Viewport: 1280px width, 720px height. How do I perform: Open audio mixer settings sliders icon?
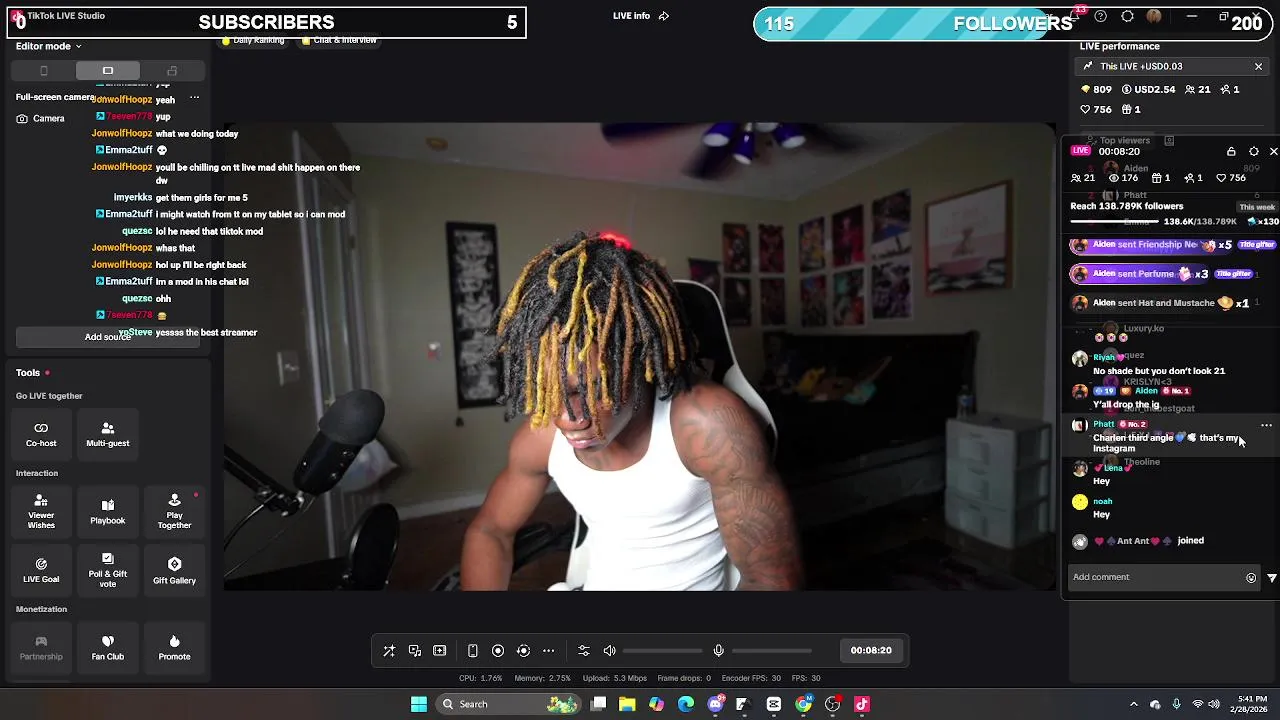point(584,651)
